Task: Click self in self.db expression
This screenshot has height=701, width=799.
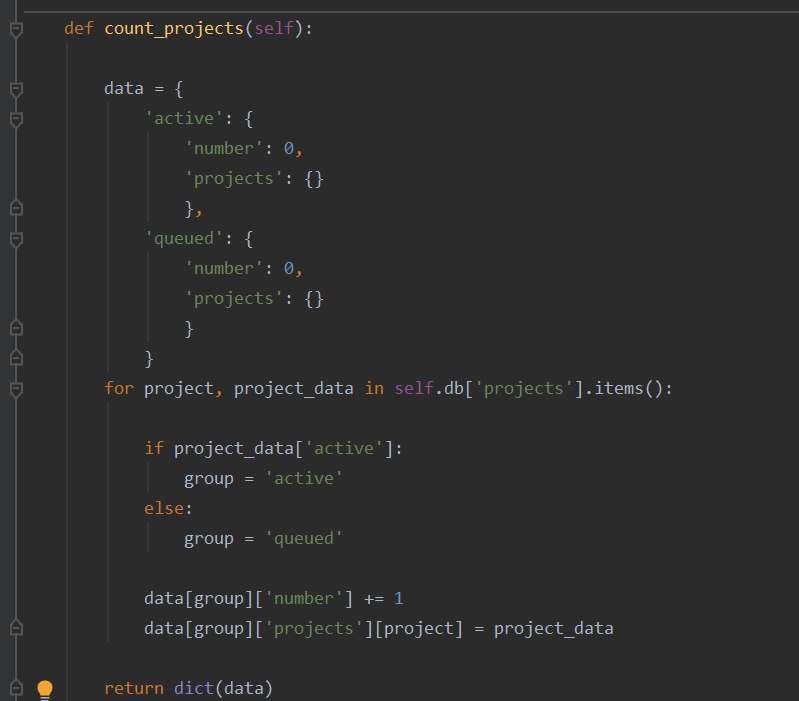Action: tap(414, 388)
